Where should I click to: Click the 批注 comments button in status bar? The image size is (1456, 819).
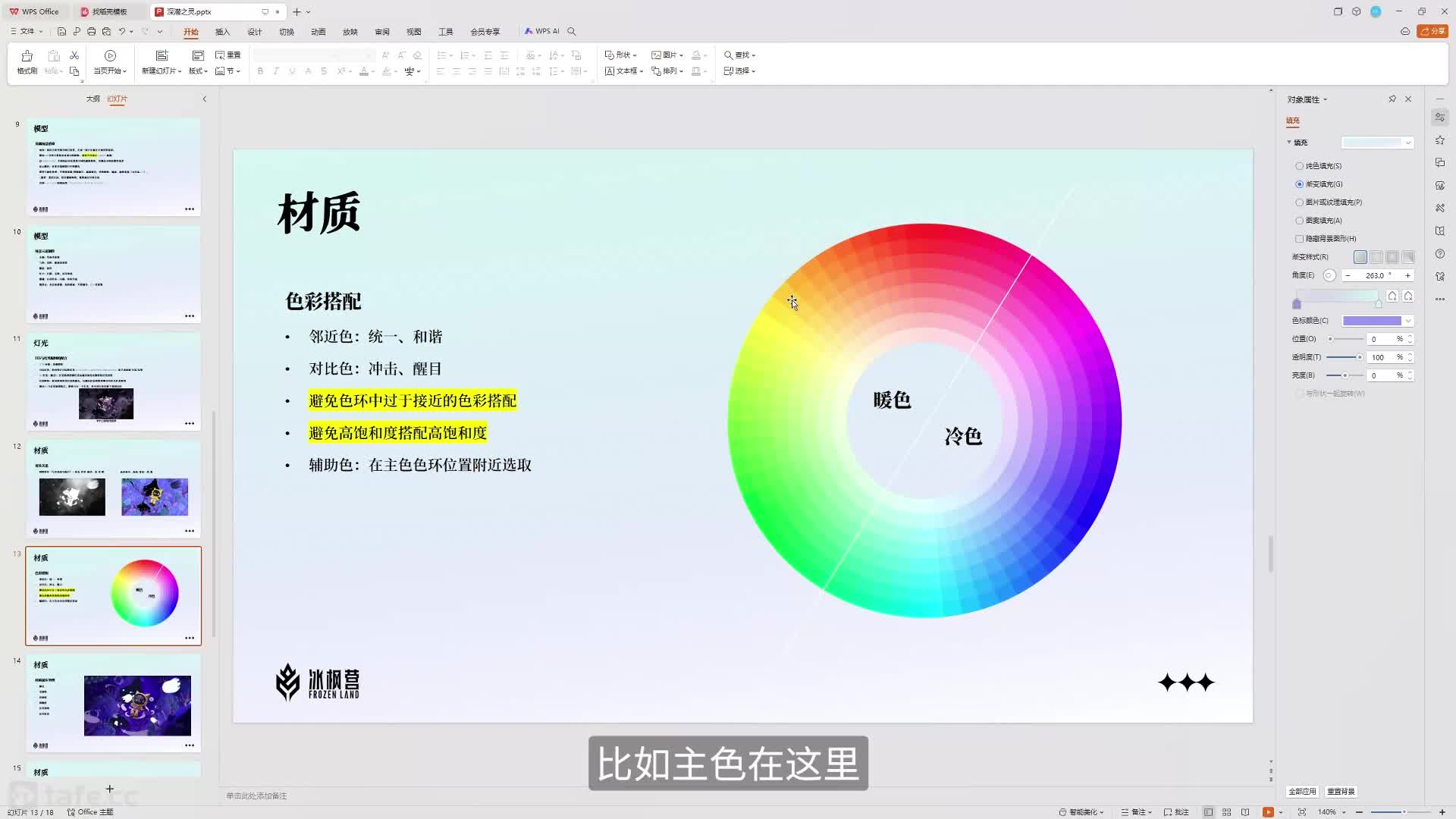coord(1176,812)
